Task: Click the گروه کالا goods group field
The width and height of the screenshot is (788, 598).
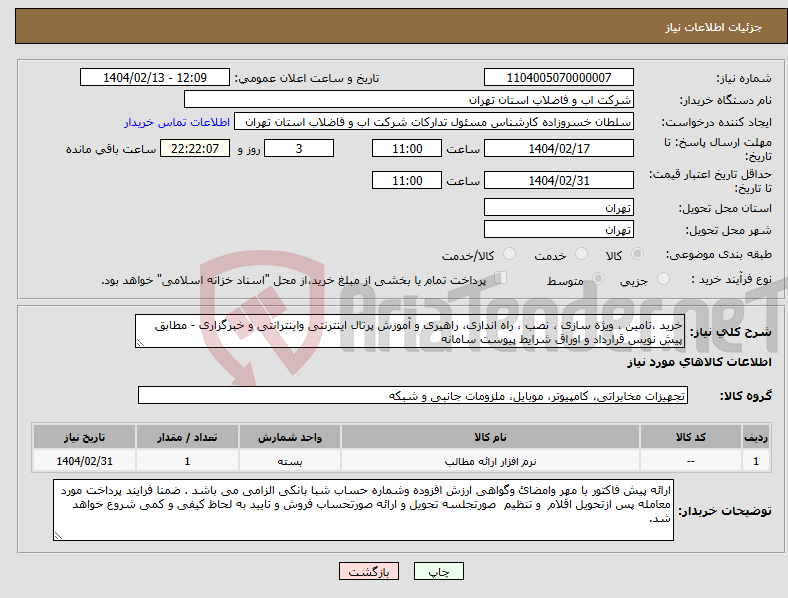Action: click(413, 395)
